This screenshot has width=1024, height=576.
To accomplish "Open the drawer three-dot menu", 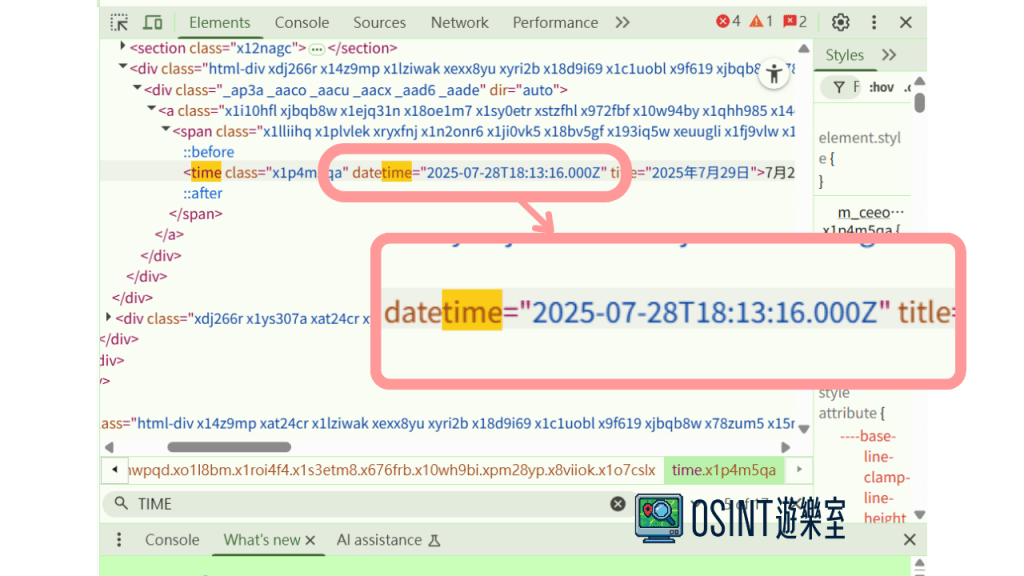I will (119, 540).
